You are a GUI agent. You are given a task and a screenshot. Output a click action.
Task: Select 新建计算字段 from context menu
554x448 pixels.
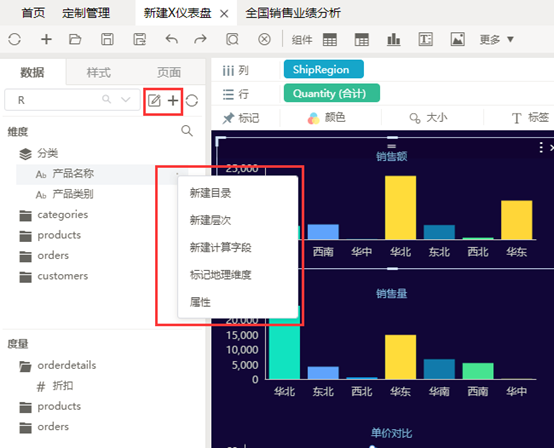tap(220, 247)
